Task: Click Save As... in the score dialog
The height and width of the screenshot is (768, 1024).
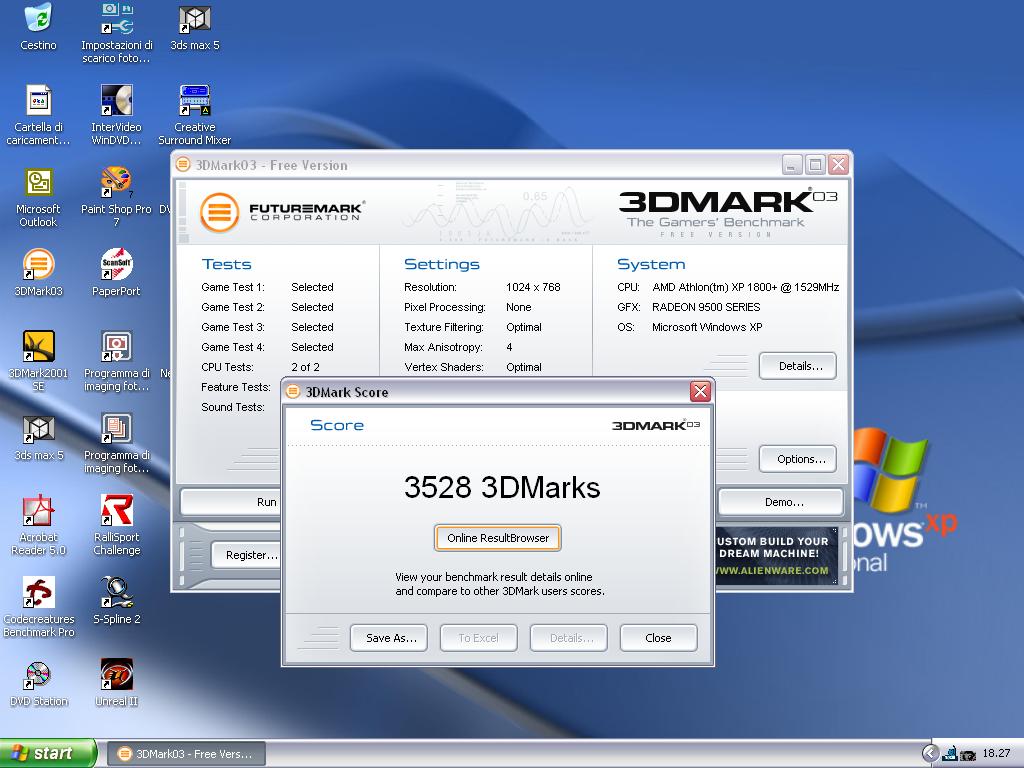Action: pos(389,638)
